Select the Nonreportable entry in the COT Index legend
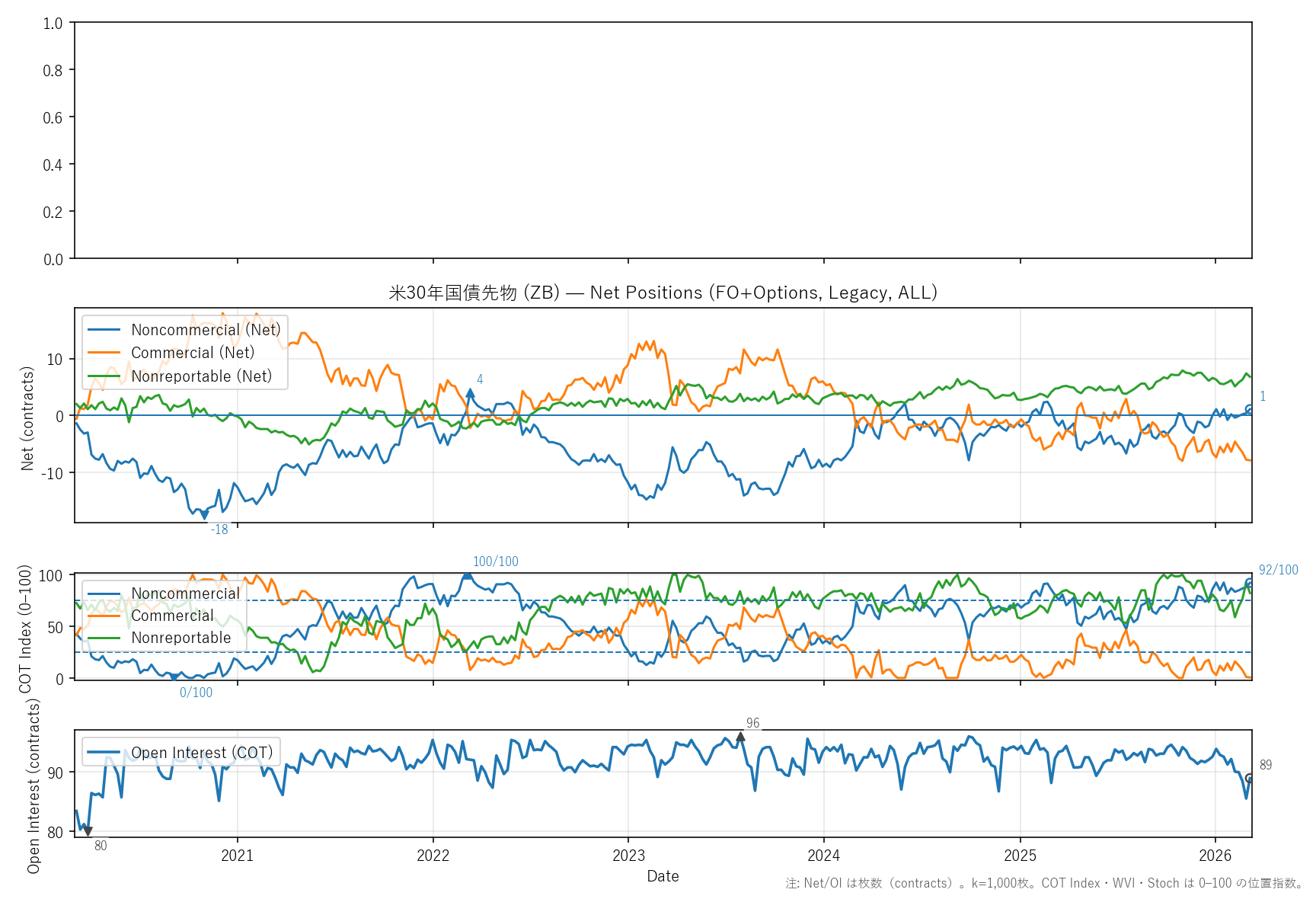 click(x=180, y=638)
